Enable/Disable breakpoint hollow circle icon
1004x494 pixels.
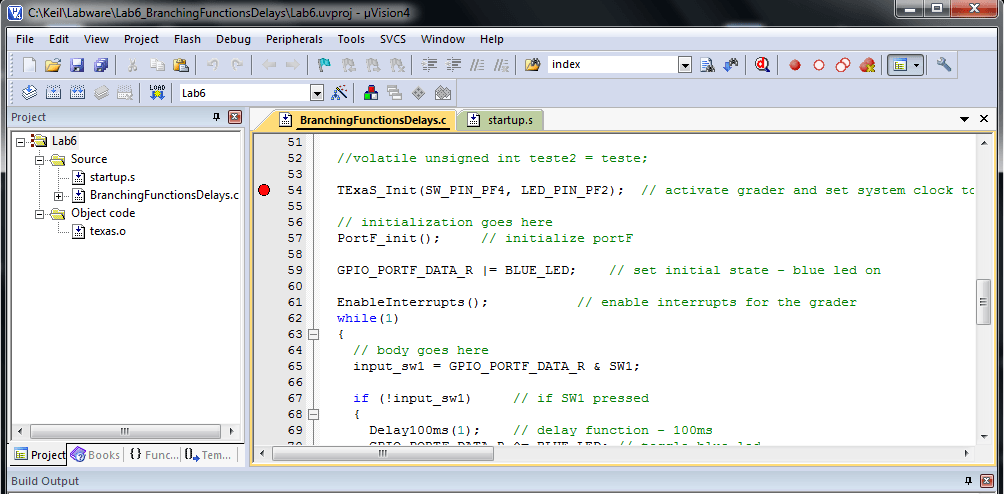(x=819, y=65)
